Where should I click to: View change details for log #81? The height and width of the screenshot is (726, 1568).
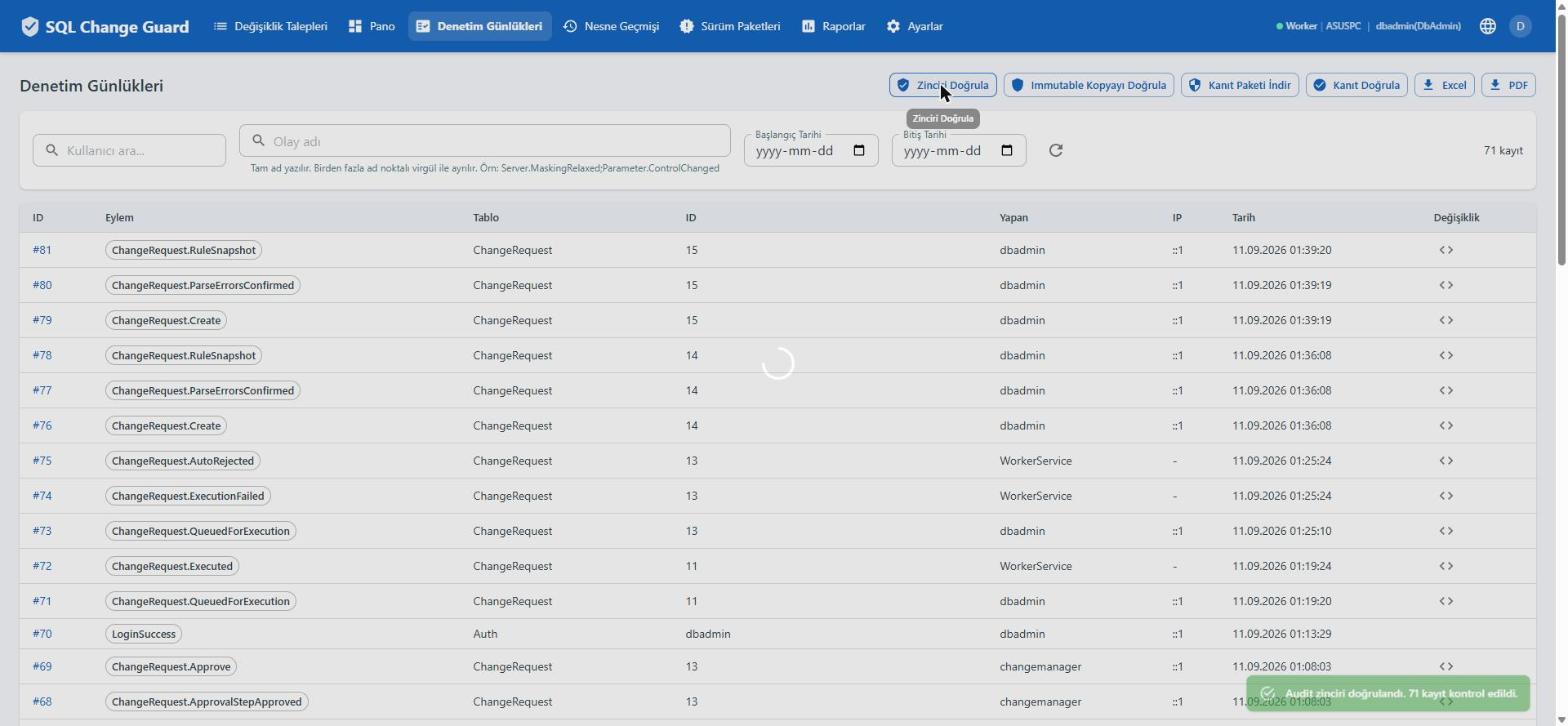click(x=1446, y=250)
